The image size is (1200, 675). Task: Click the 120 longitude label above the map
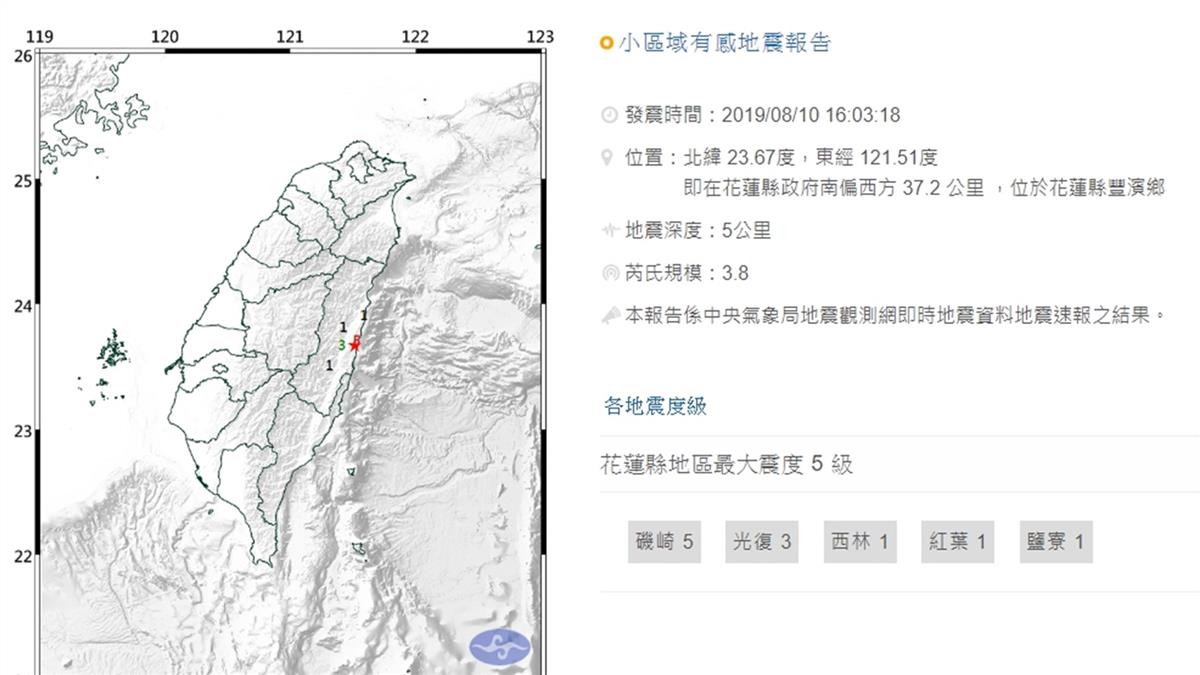point(165,37)
